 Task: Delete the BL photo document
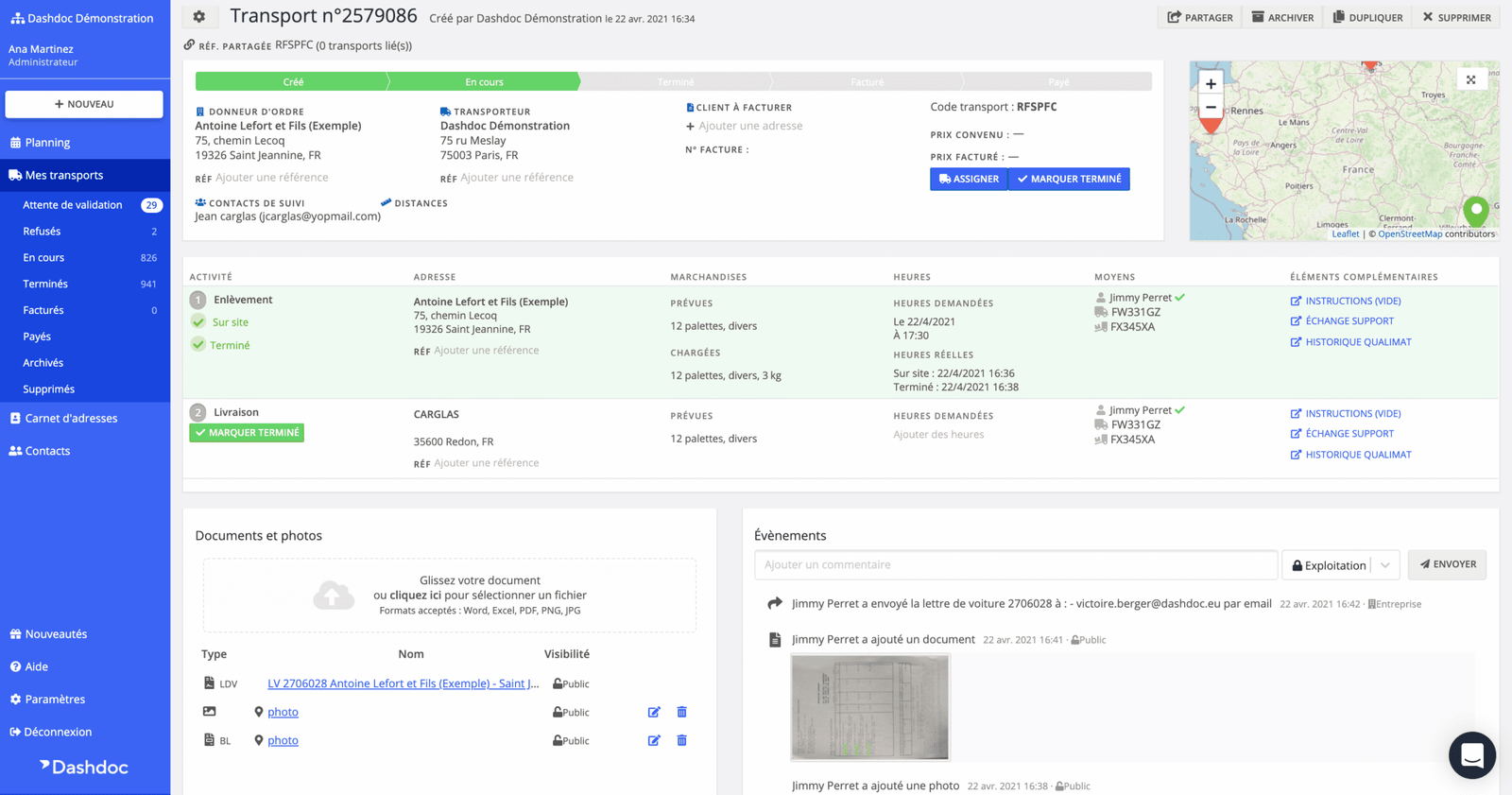tap(681, 740)
